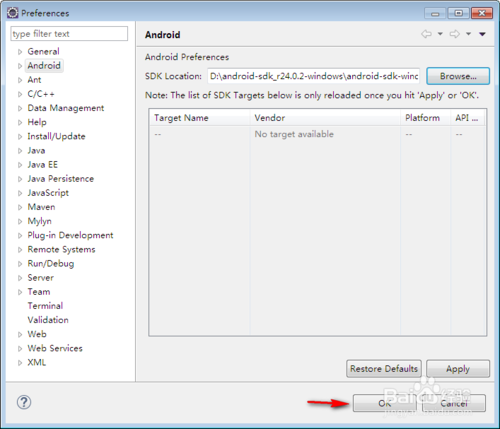
Task: Click the forward navigation arrow icon
Action: (x=455, y=34)
